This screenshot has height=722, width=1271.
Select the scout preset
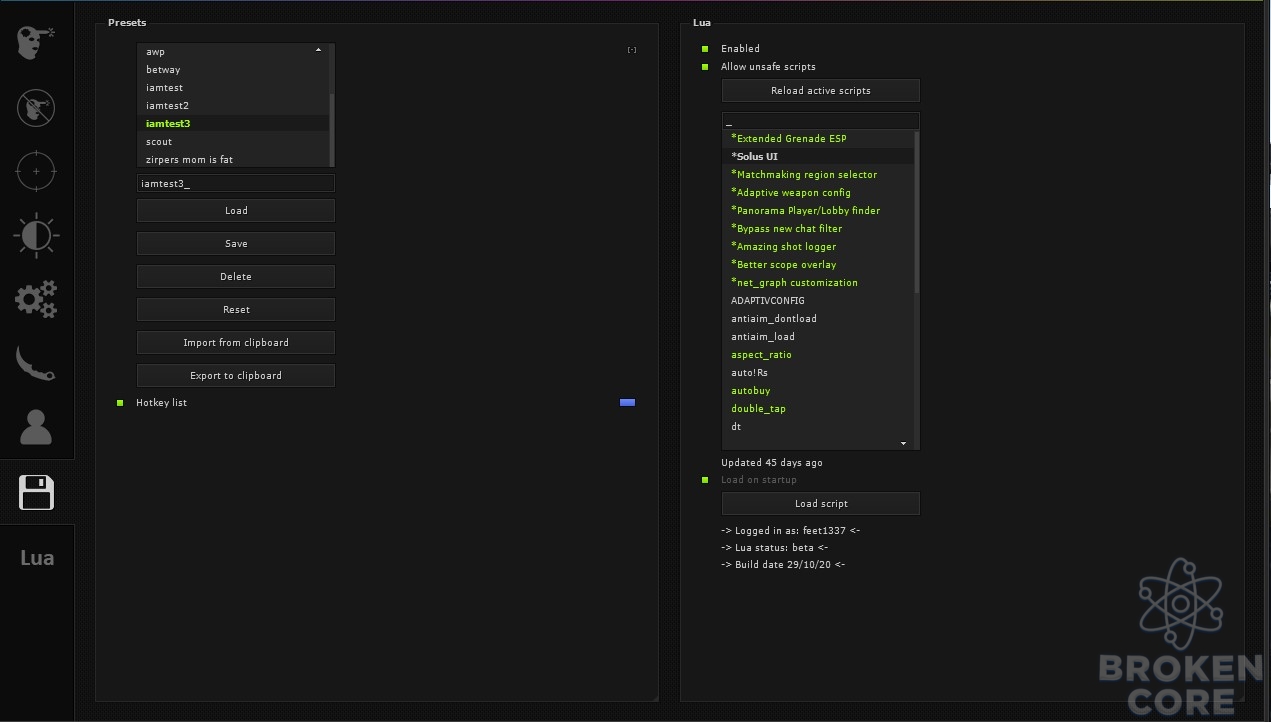[x=232, y=142]
